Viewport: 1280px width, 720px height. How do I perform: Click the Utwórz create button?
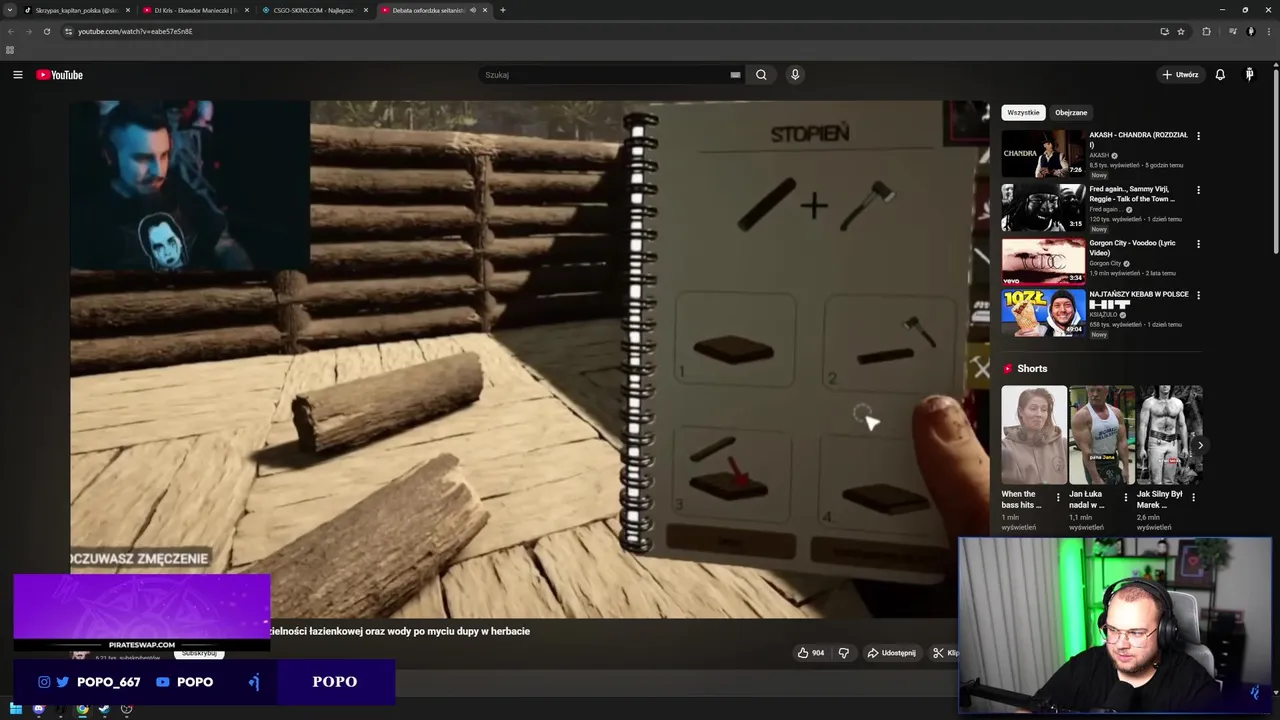1180,75
